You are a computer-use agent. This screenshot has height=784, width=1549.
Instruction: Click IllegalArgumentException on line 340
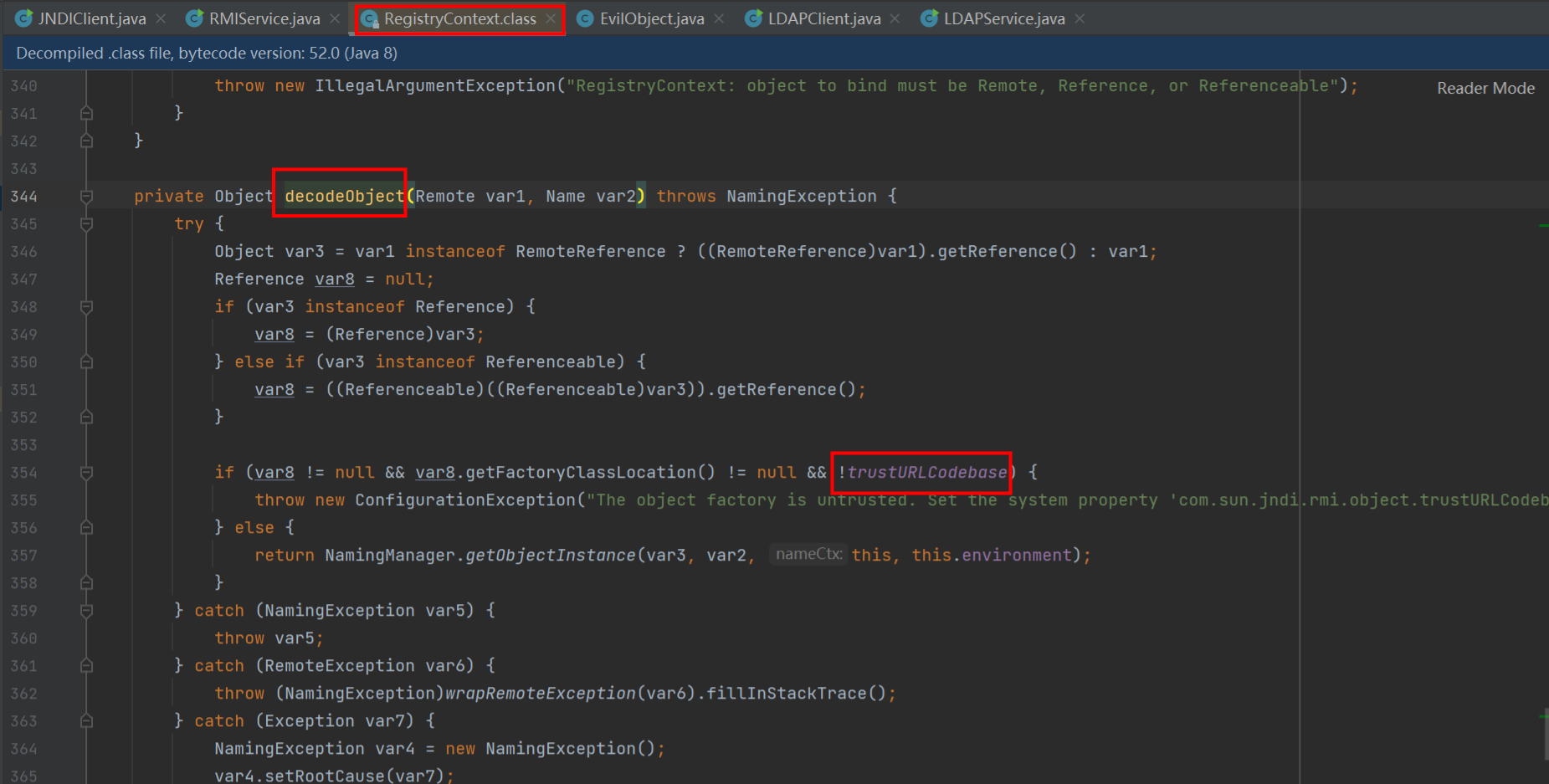435,85
